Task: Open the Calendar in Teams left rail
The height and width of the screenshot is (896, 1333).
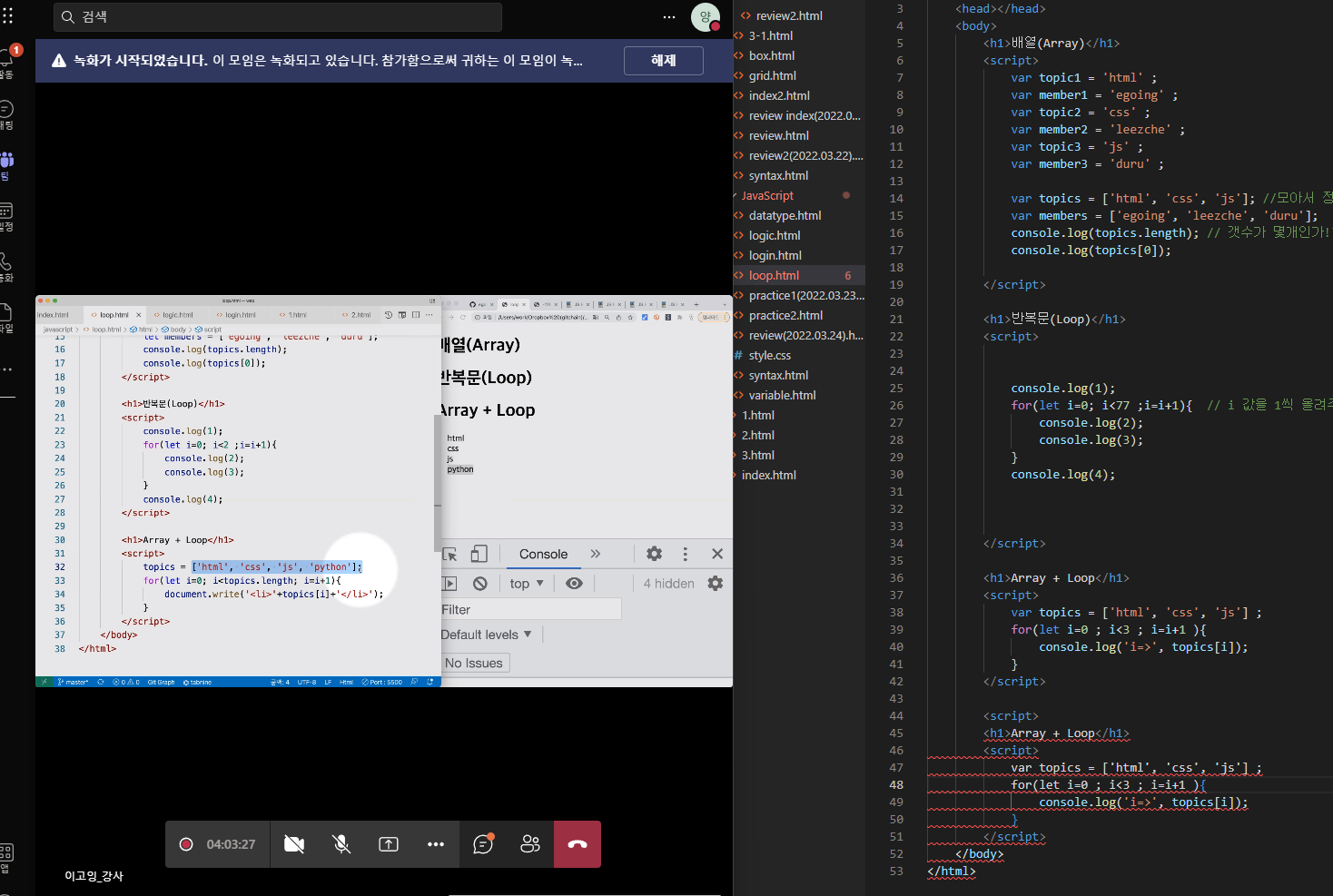Action: tap(5, 216)
